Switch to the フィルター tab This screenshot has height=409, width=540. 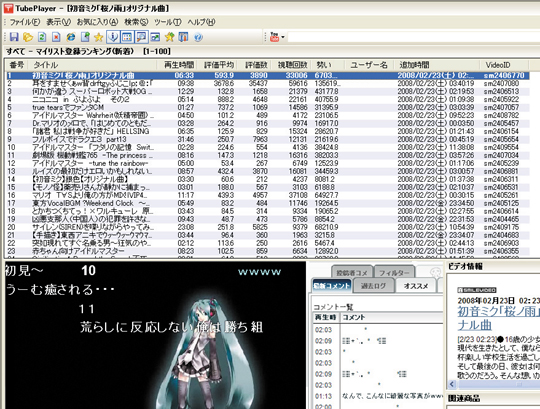394,273
